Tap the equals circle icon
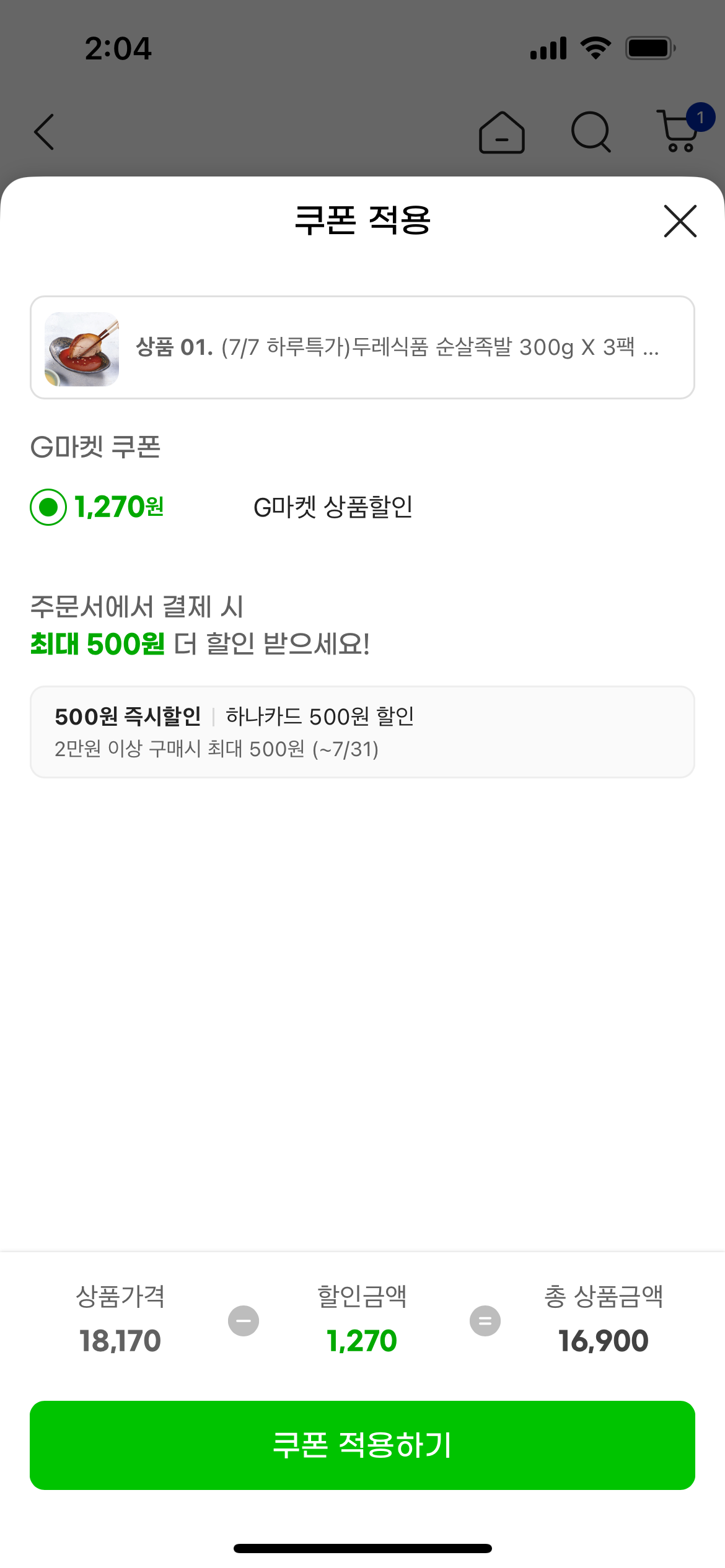Screen dimensions: 725x1568 485,1321
